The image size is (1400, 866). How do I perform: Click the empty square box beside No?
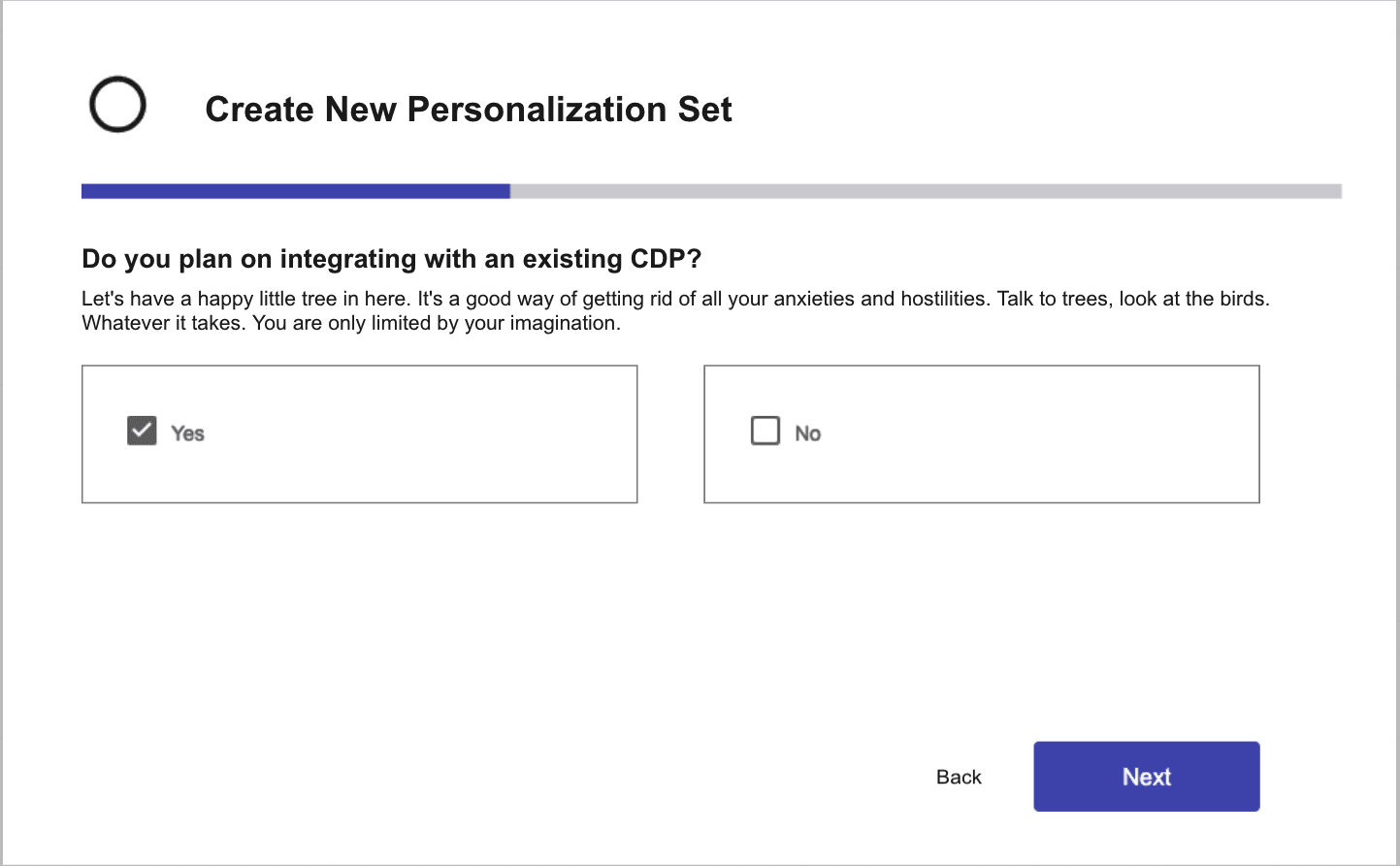click(x=765, y=431)
